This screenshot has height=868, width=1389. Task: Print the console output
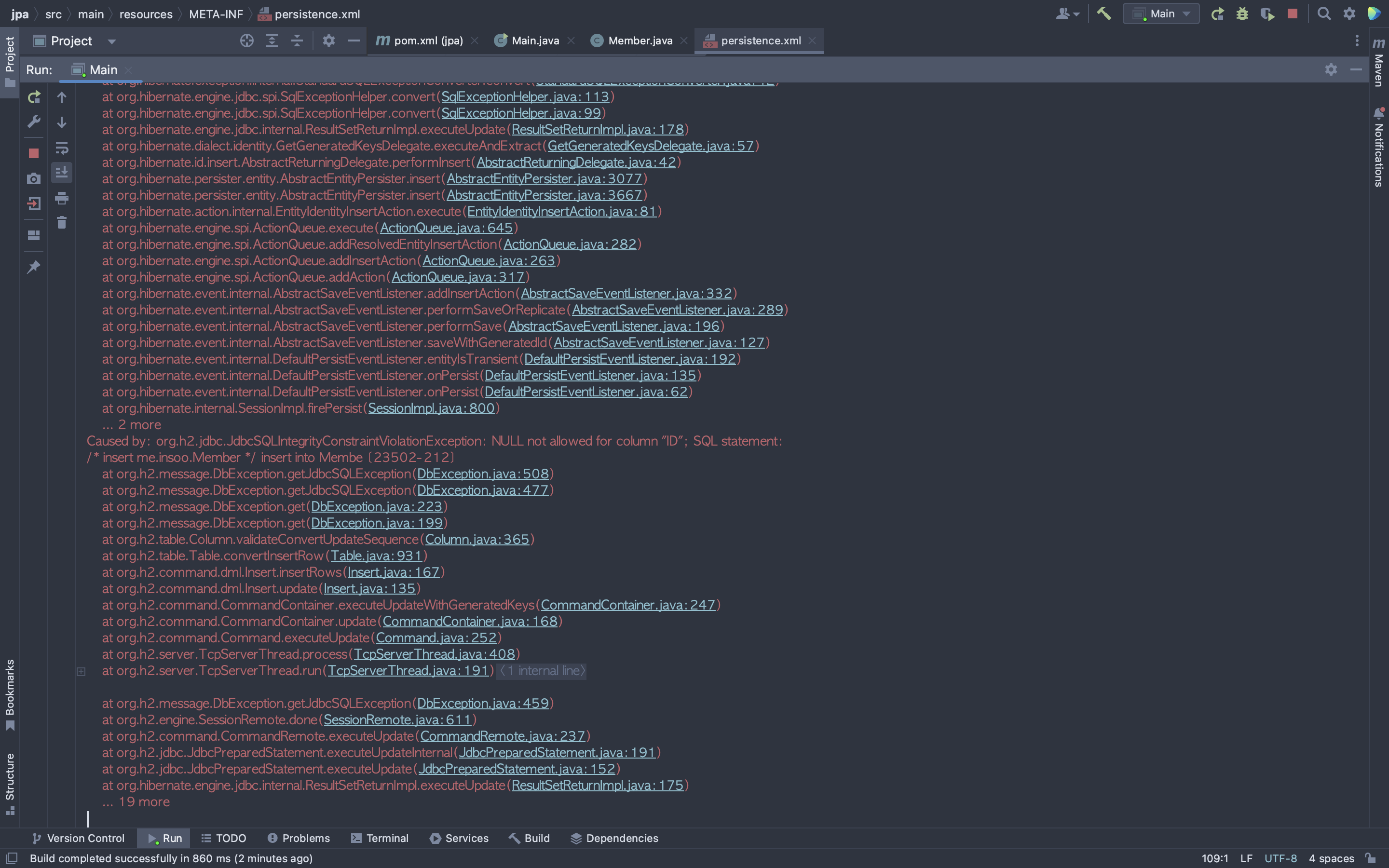[61, 198]
